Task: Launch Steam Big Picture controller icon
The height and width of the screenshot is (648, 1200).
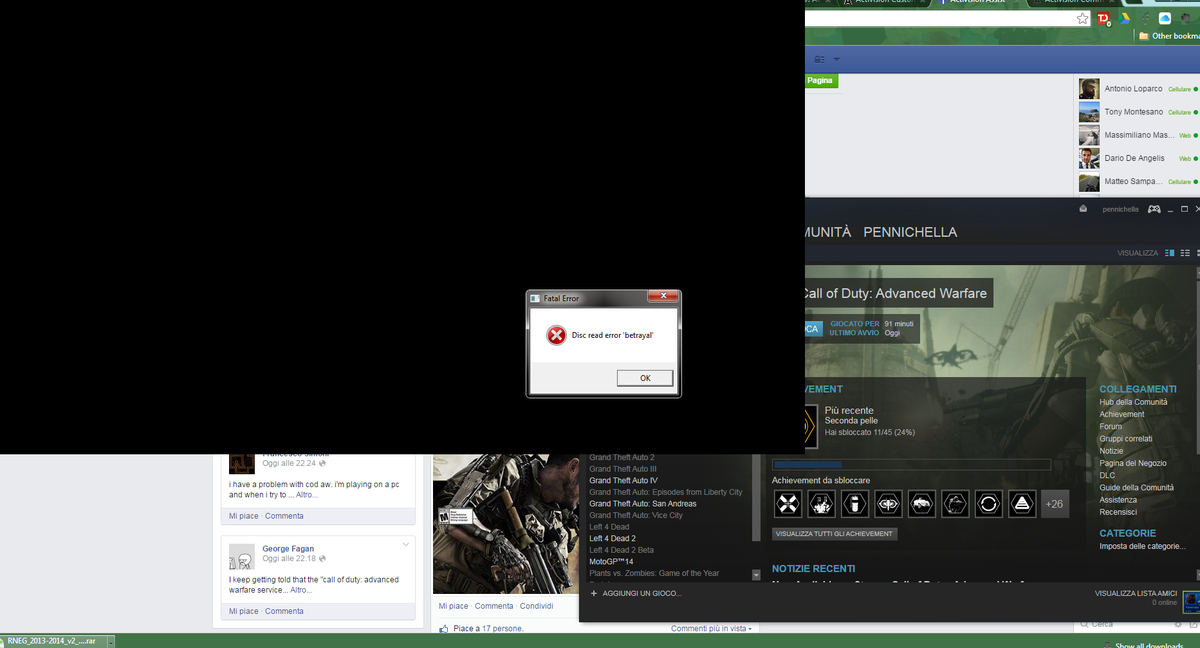Action: tap(1153, 209)
